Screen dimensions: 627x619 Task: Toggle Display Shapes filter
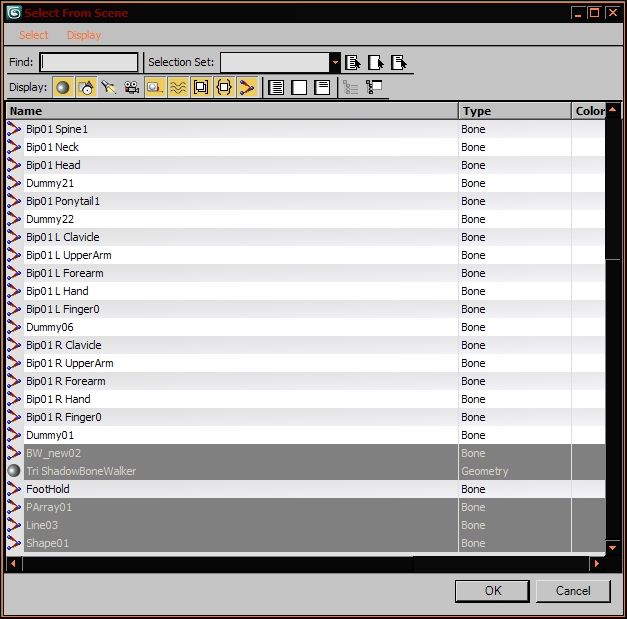pyautogui.click(x=86, y=87)
